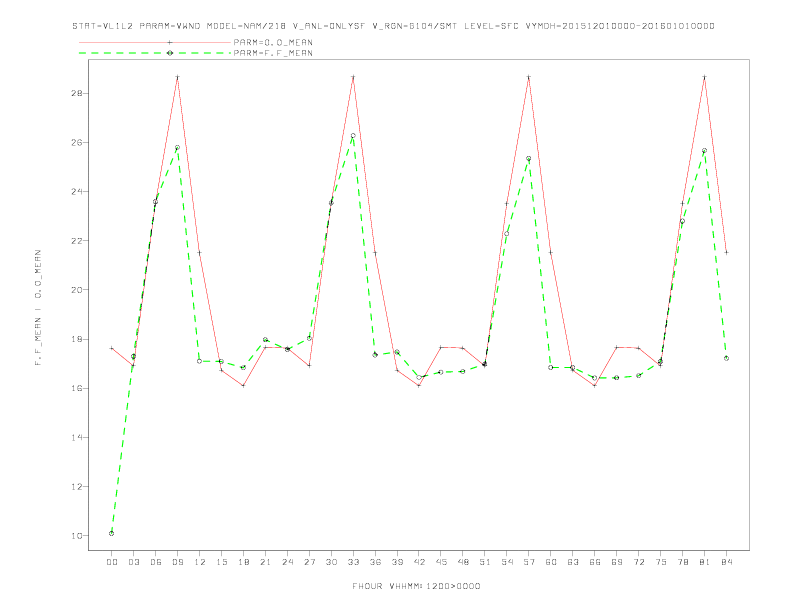
Task: Click y-axis tick value 18
Action: (x=78, y=339)
